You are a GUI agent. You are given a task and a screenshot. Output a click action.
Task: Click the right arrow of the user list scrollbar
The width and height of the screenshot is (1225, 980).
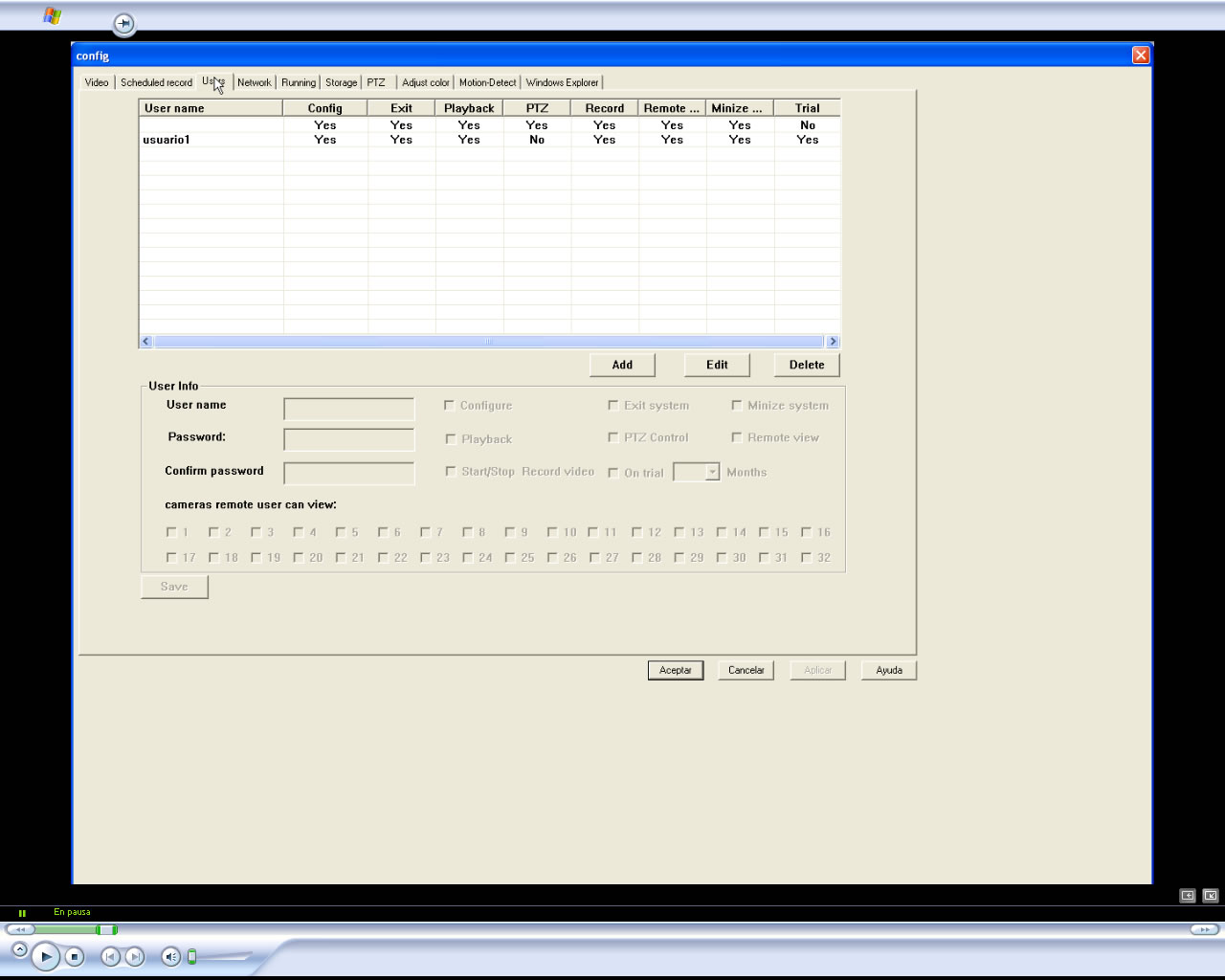tap(833, 342)
